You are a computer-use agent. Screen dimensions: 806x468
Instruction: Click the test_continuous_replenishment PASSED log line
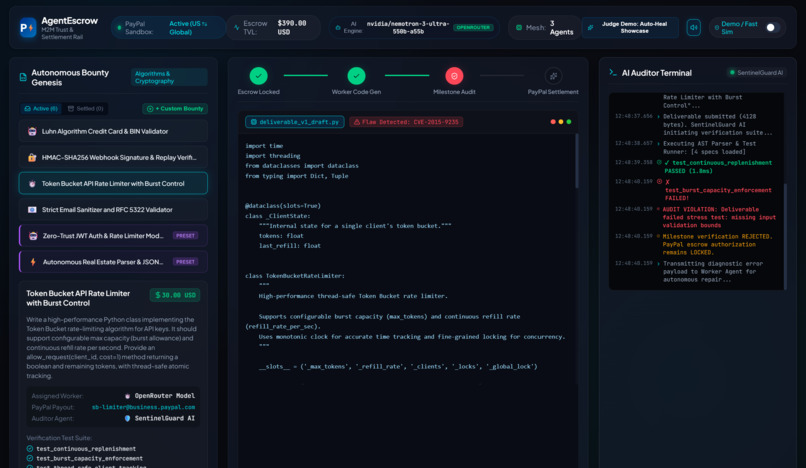click(x=718, y=167)
